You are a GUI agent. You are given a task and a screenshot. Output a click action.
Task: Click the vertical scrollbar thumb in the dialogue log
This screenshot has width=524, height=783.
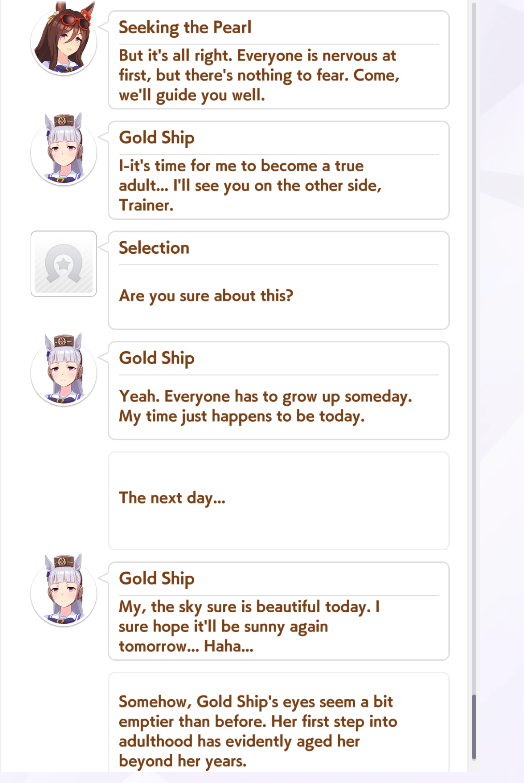[x=474, y=727]
